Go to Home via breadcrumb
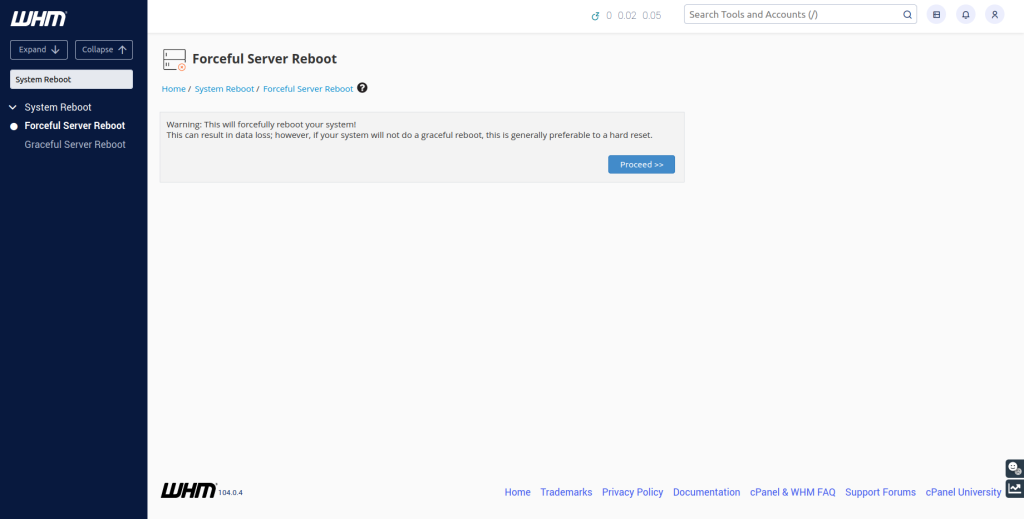Image resolution: width=1024 pixels, height=519 pixels. 173,89
